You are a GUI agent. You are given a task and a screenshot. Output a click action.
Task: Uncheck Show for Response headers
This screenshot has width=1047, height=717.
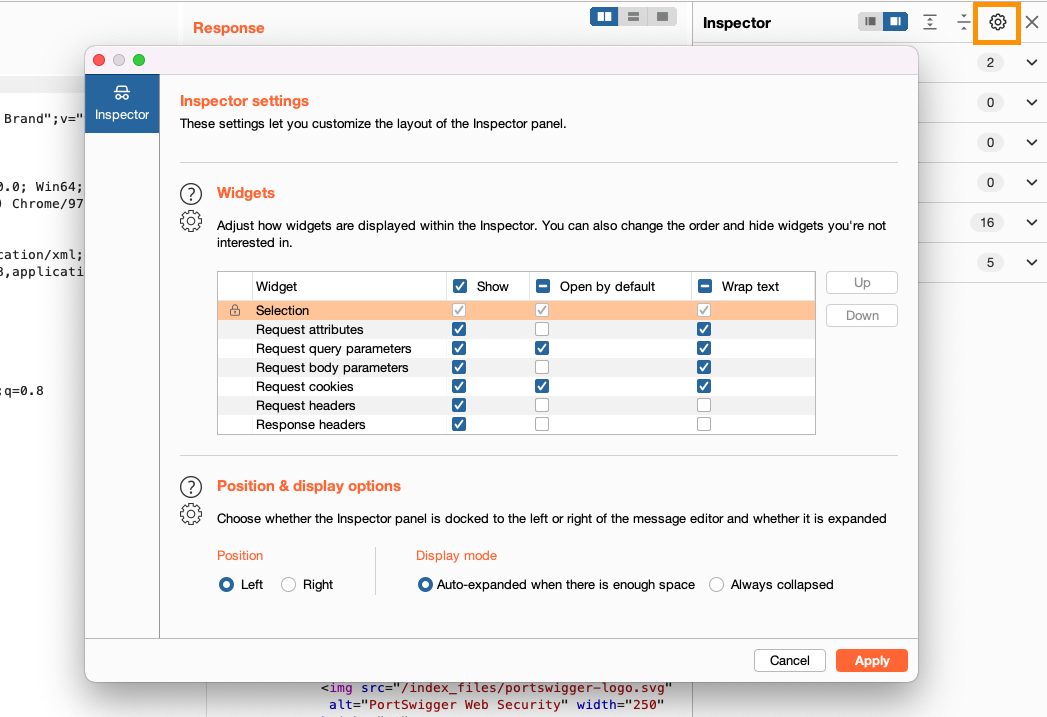[459, 424]
